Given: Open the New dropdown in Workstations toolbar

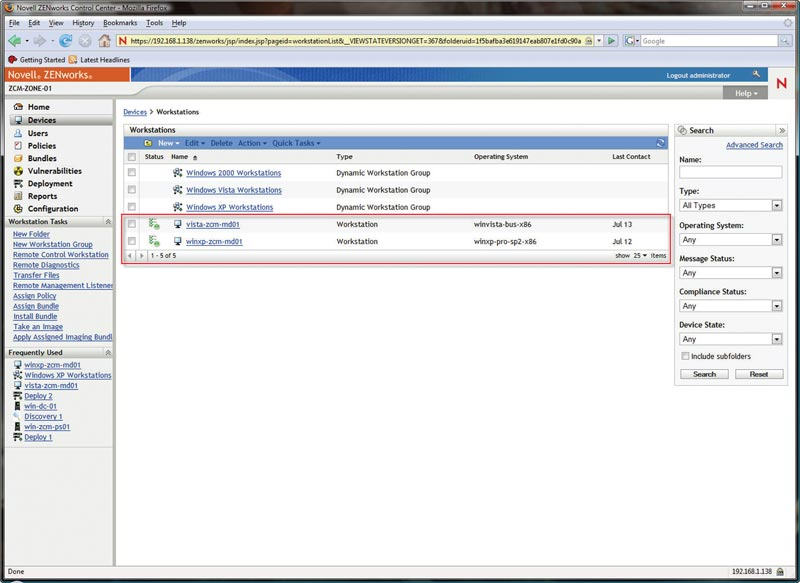Looking at the screenshot, I should pos(168,143).
